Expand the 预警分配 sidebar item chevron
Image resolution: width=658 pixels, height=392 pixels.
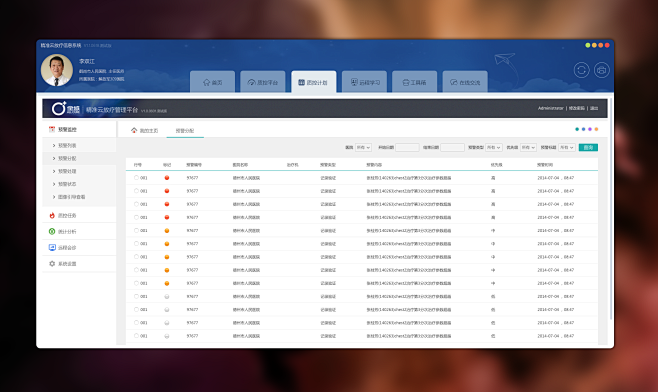pyautogui.click(x=54, y=158)
